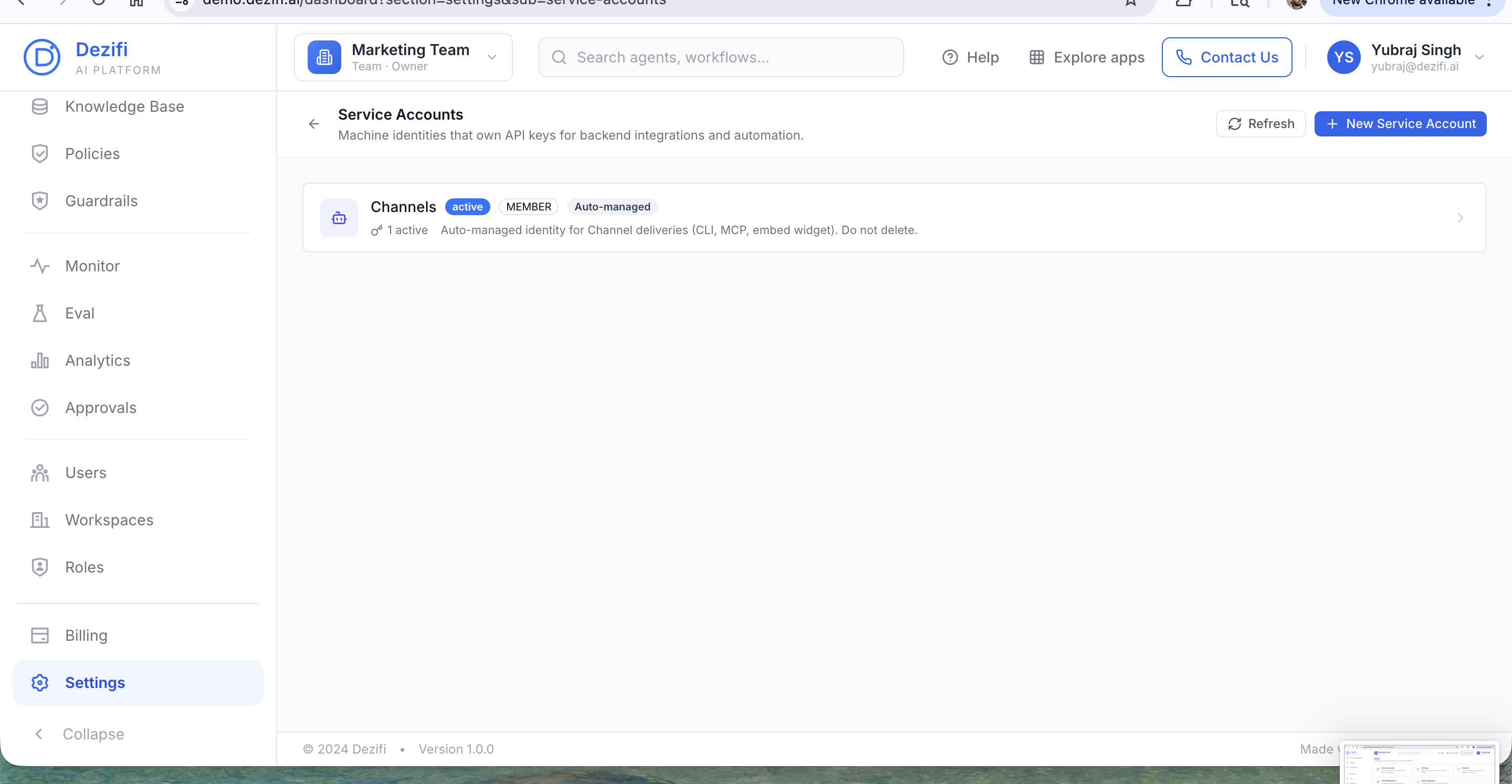1512x784 pixels.
Task: Click the Roles shield icon
Action: 39,567
